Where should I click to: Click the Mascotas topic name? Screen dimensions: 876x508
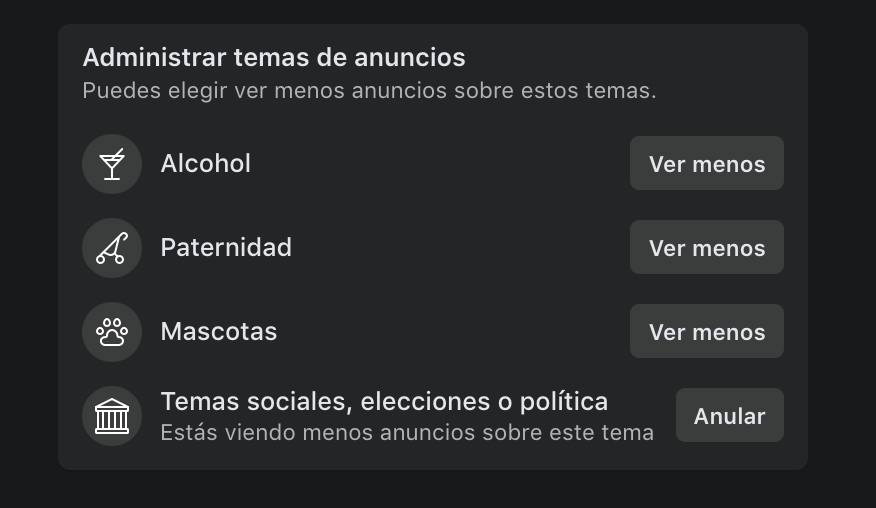coord(219,332)
